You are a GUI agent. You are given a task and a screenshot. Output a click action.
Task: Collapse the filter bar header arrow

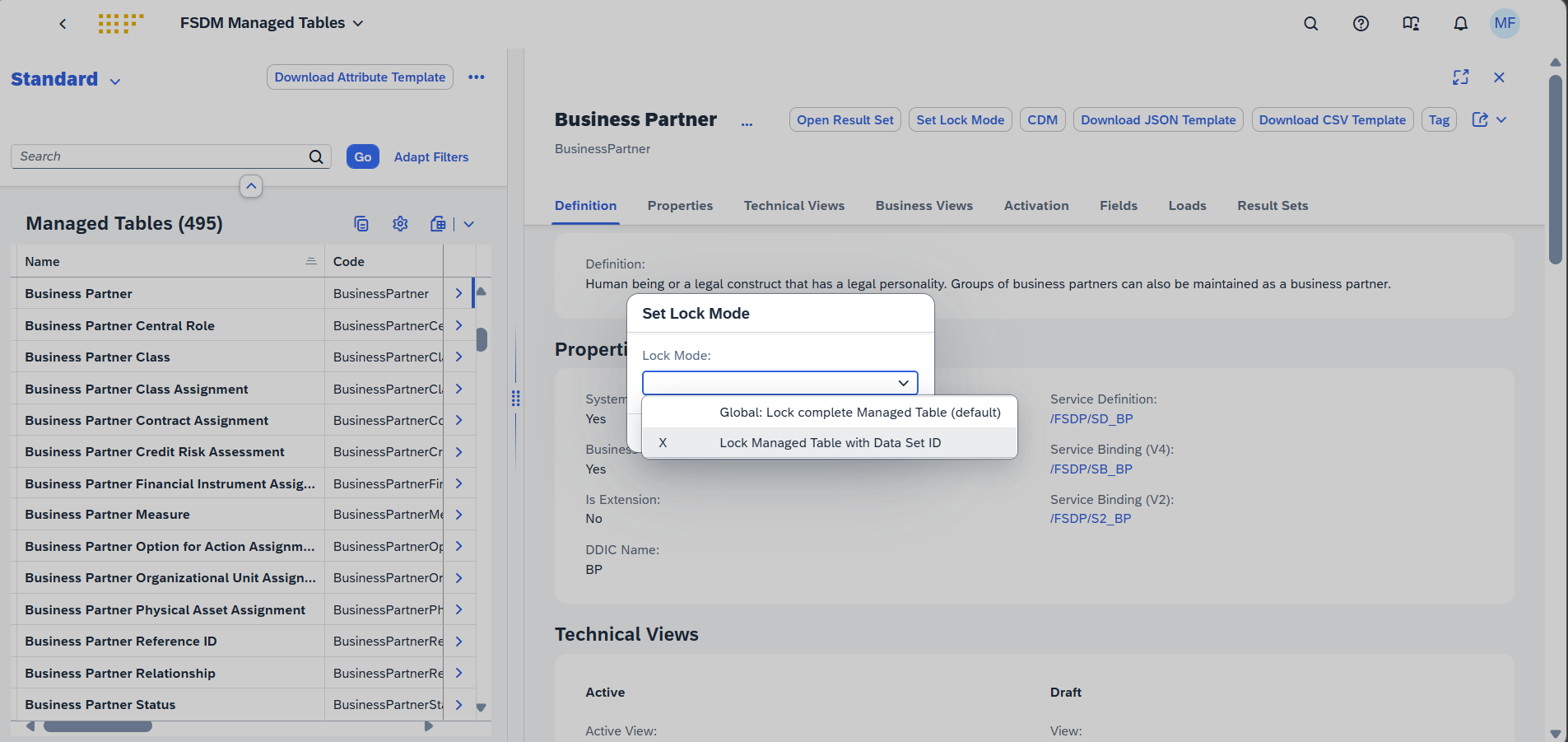click(x=251, y=186)
